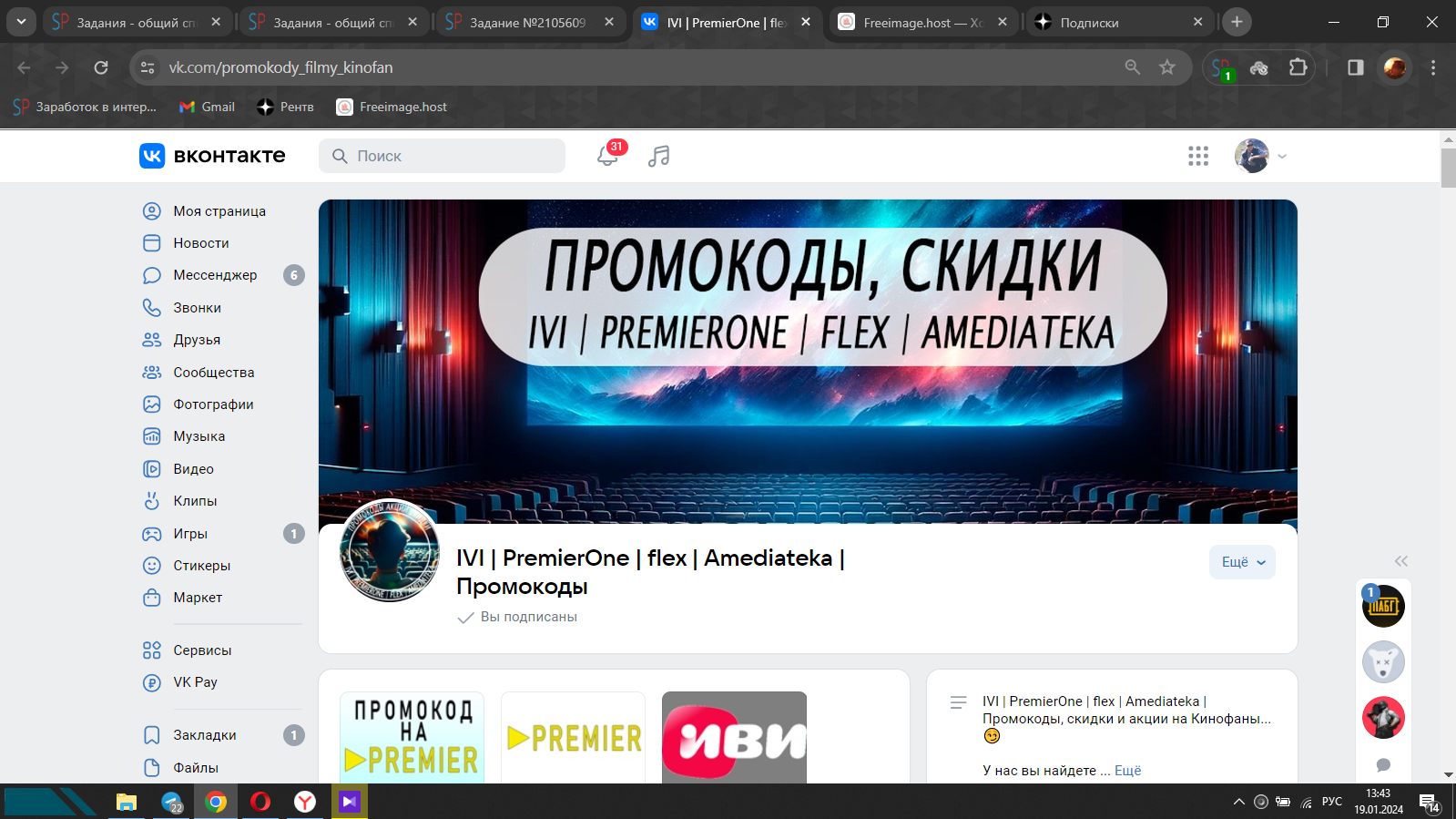The height and width of the screenshot is (819, 1456).
Task: Click the community round avatar
Action: coord(390,550)
